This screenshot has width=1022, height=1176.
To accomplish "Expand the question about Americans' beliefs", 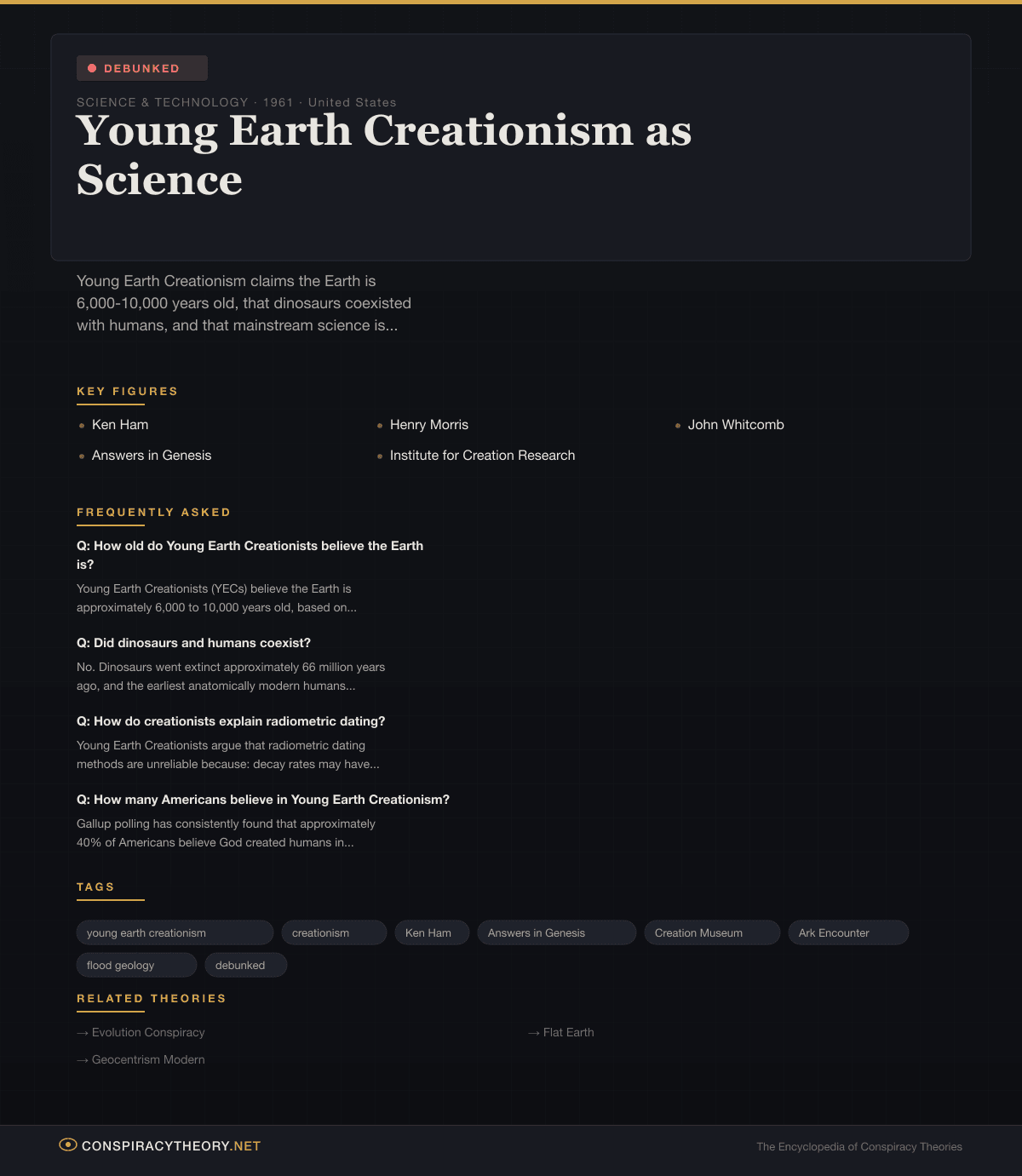I will point(263,800).
